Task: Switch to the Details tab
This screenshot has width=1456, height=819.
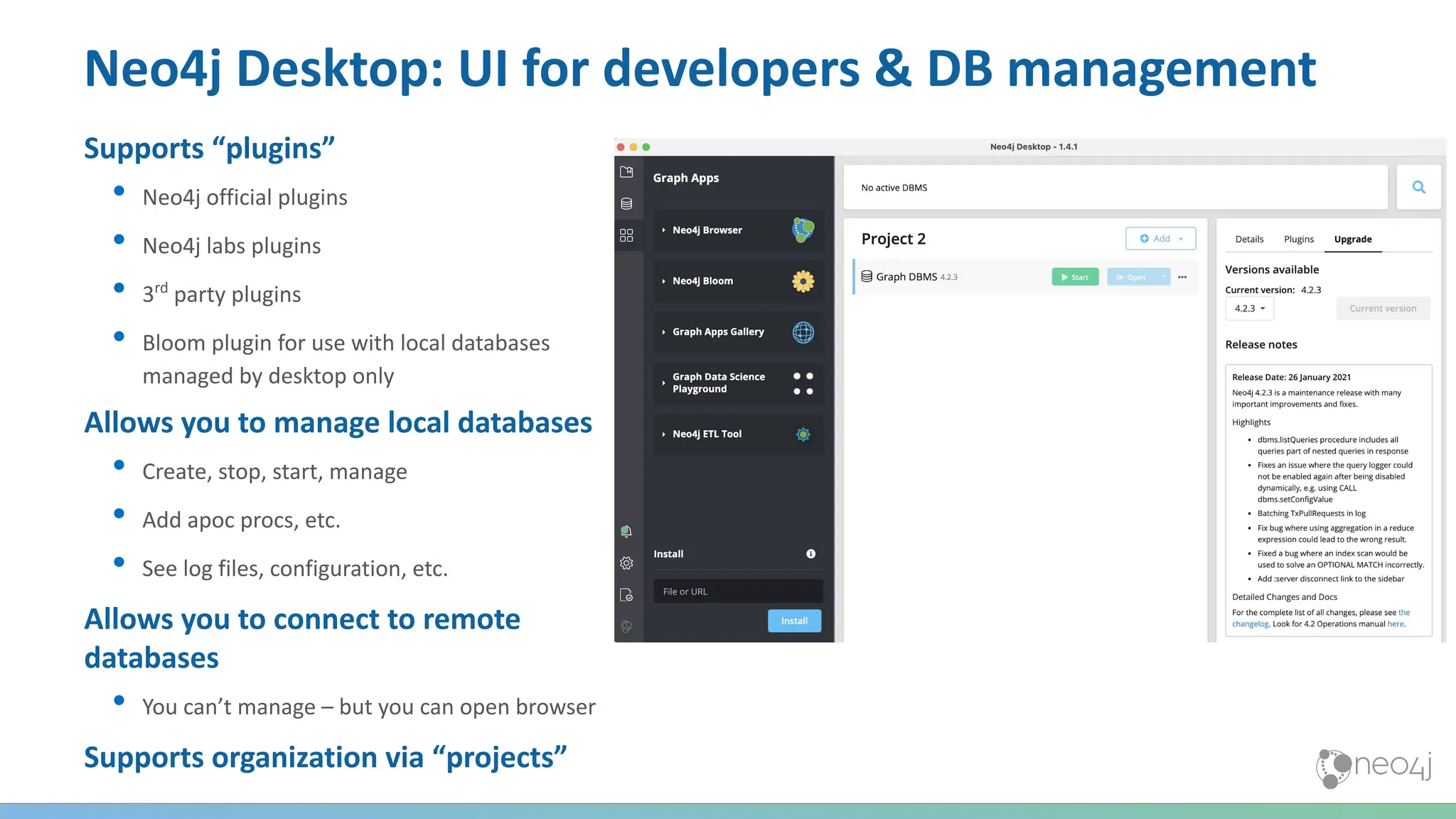Action: (x=1249, y=239)
